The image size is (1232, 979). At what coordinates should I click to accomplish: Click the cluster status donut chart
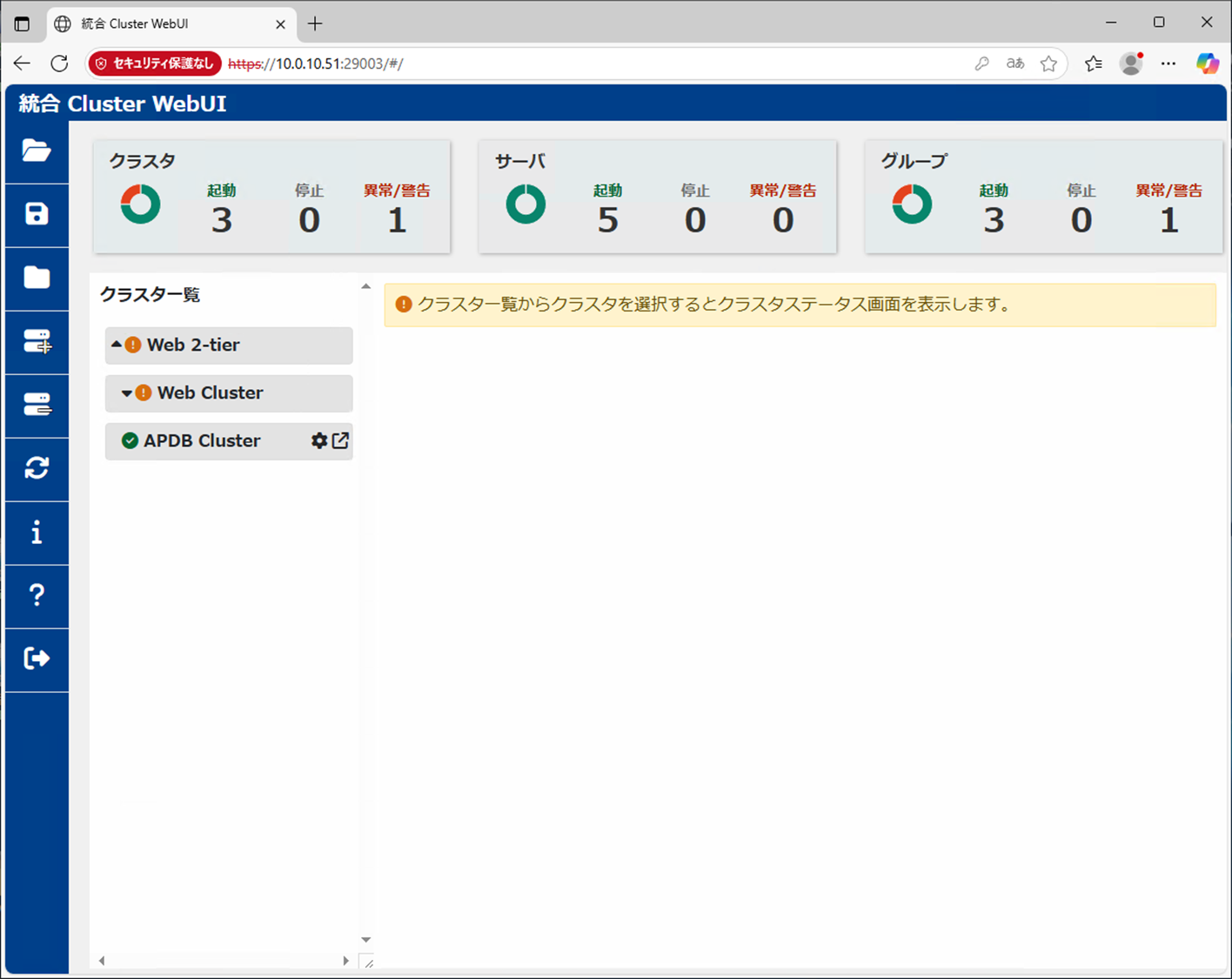[x=140, y=205]
